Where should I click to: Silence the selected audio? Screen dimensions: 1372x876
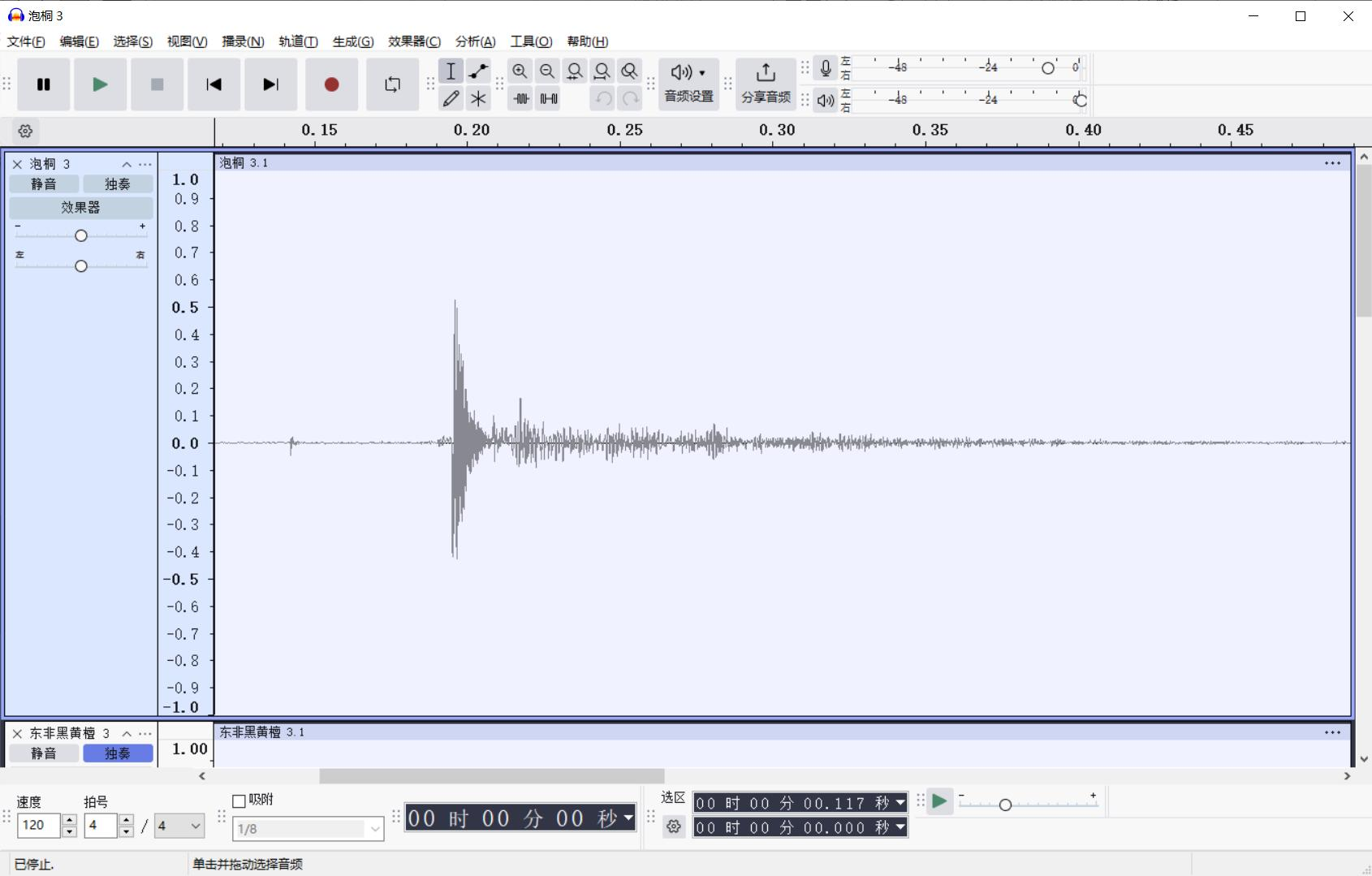[x=549, y=98]
